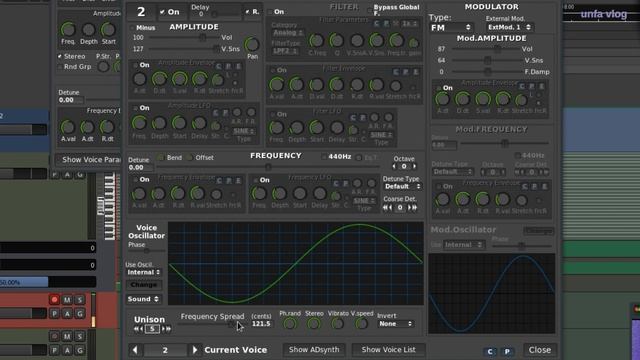Increase Unison size with single right arrow
This screenshot has width=640, height=360.
click(x=163, y=329)
